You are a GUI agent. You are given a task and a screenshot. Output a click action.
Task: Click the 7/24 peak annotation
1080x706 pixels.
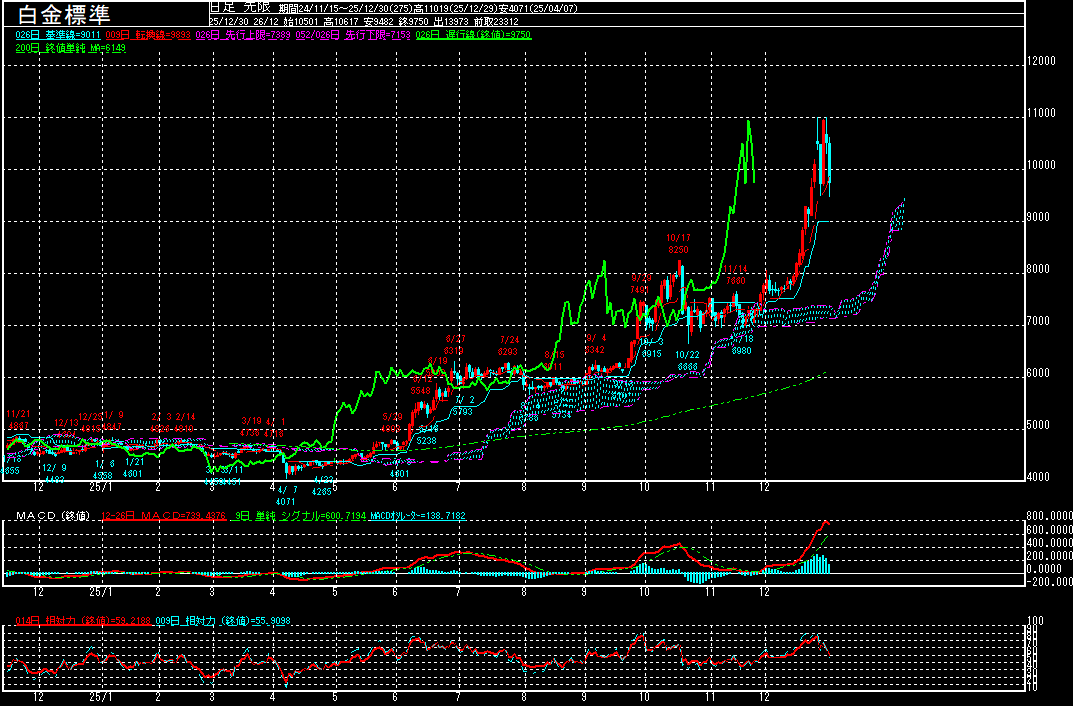(x=509, y=345)
